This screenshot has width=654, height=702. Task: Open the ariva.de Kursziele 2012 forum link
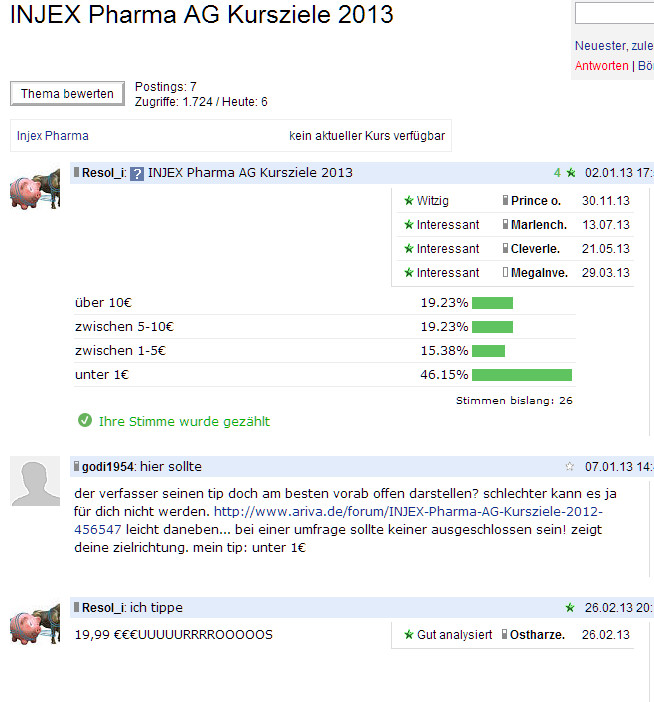click(338, 520)
